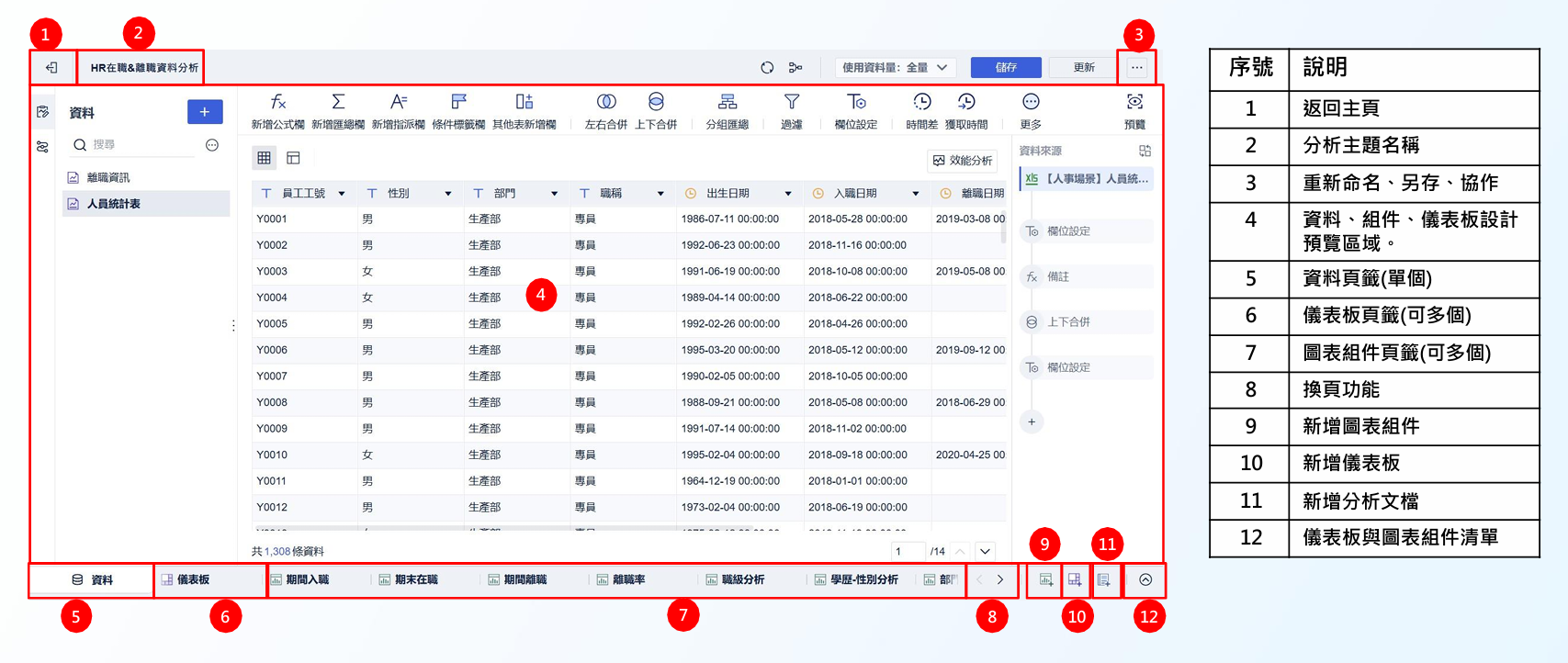
Task: Open the 職級分析 chart tab
Action: (735, 580)
